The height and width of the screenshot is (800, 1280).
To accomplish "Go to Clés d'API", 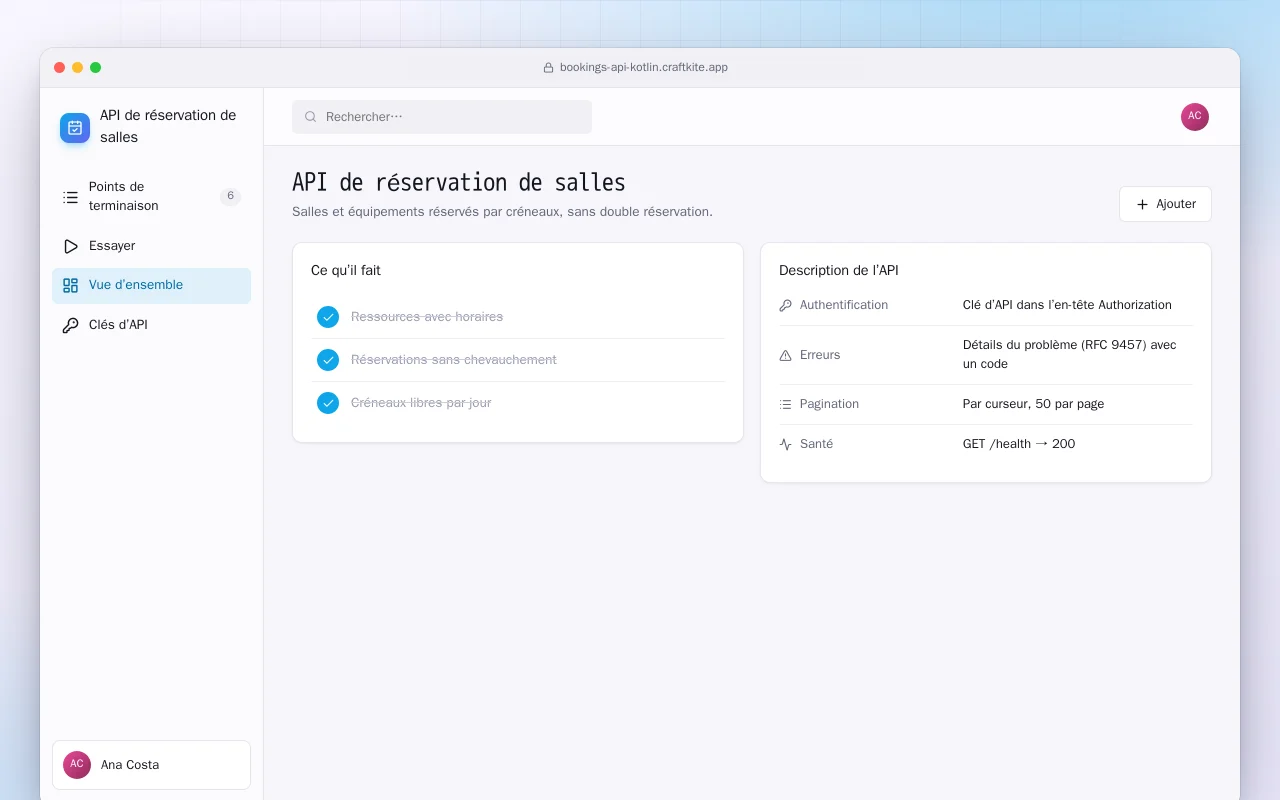I will click(x=151, y=325).
